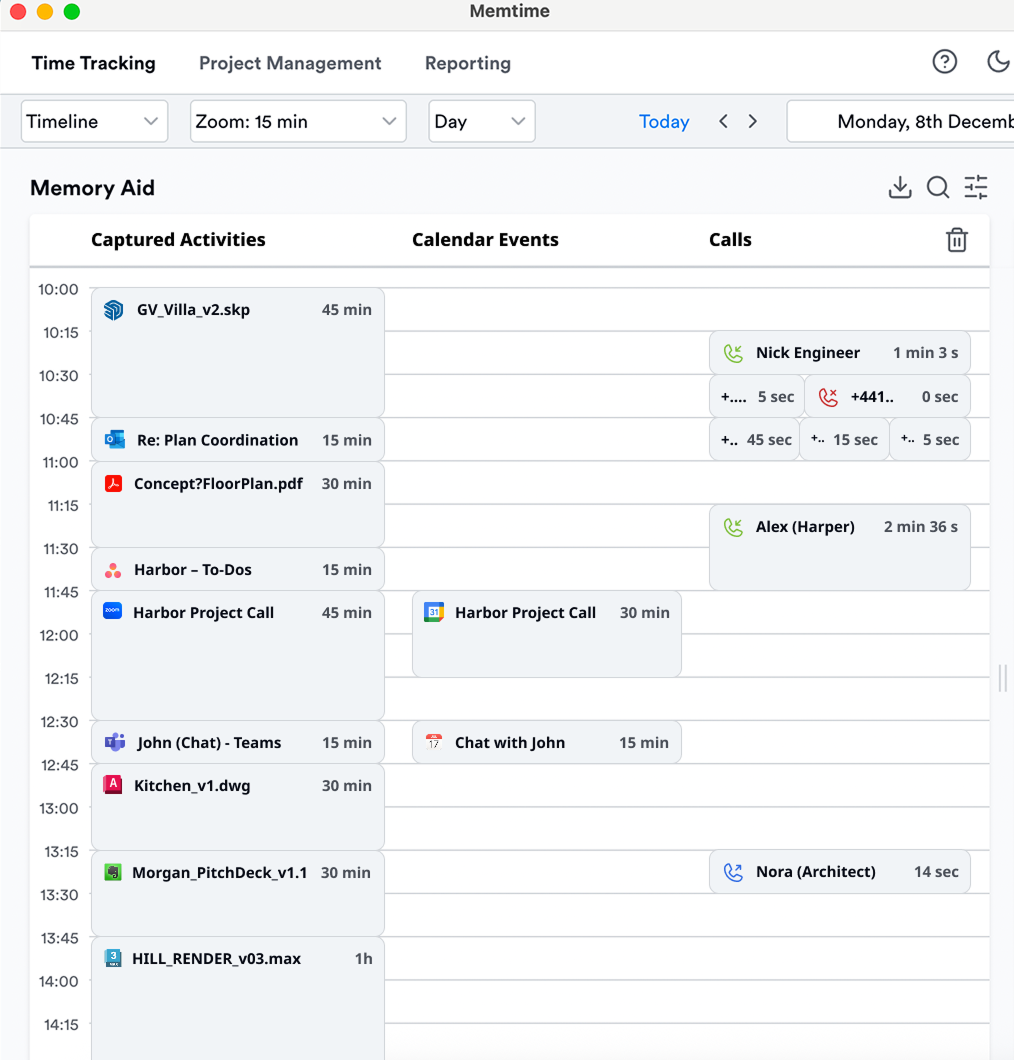This screenshot has height=1060, width=1014.
Task: Open the Timeline view dropdown
Action: click(x=94, y=121)
